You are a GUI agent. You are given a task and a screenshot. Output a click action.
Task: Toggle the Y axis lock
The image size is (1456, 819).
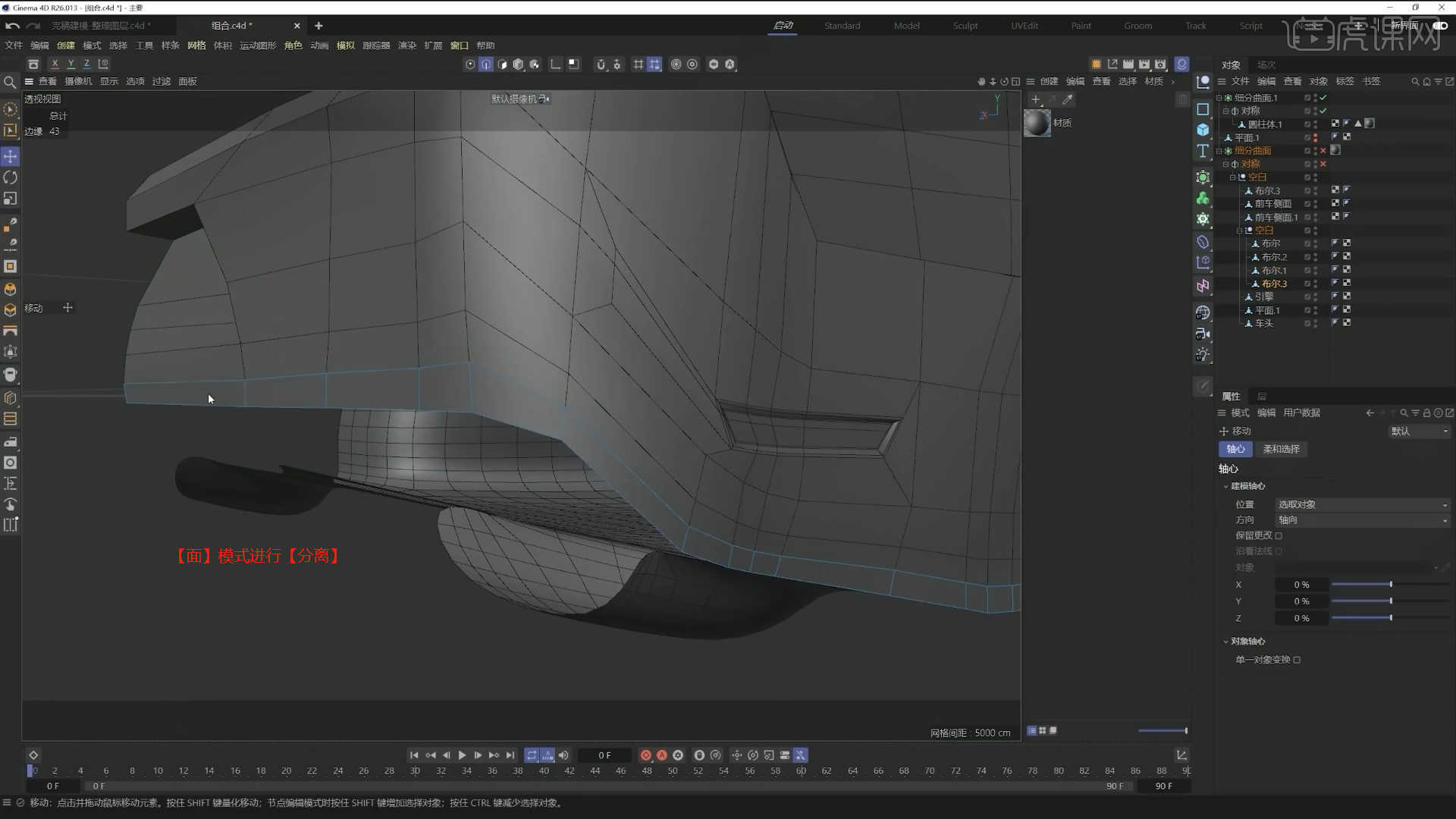coord(71,64)
